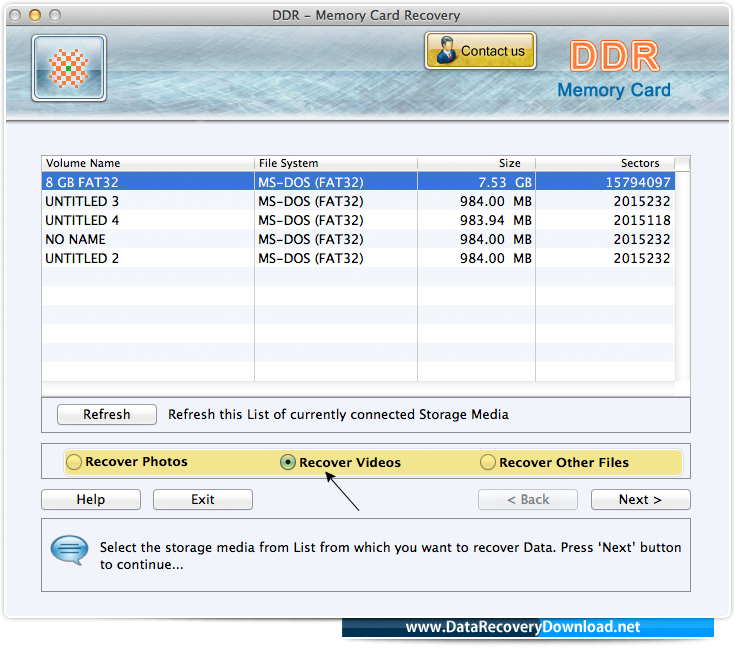The image size is (735, 648).
Task: Click the yellow minimize window button
Action: [x=35, y=15]
